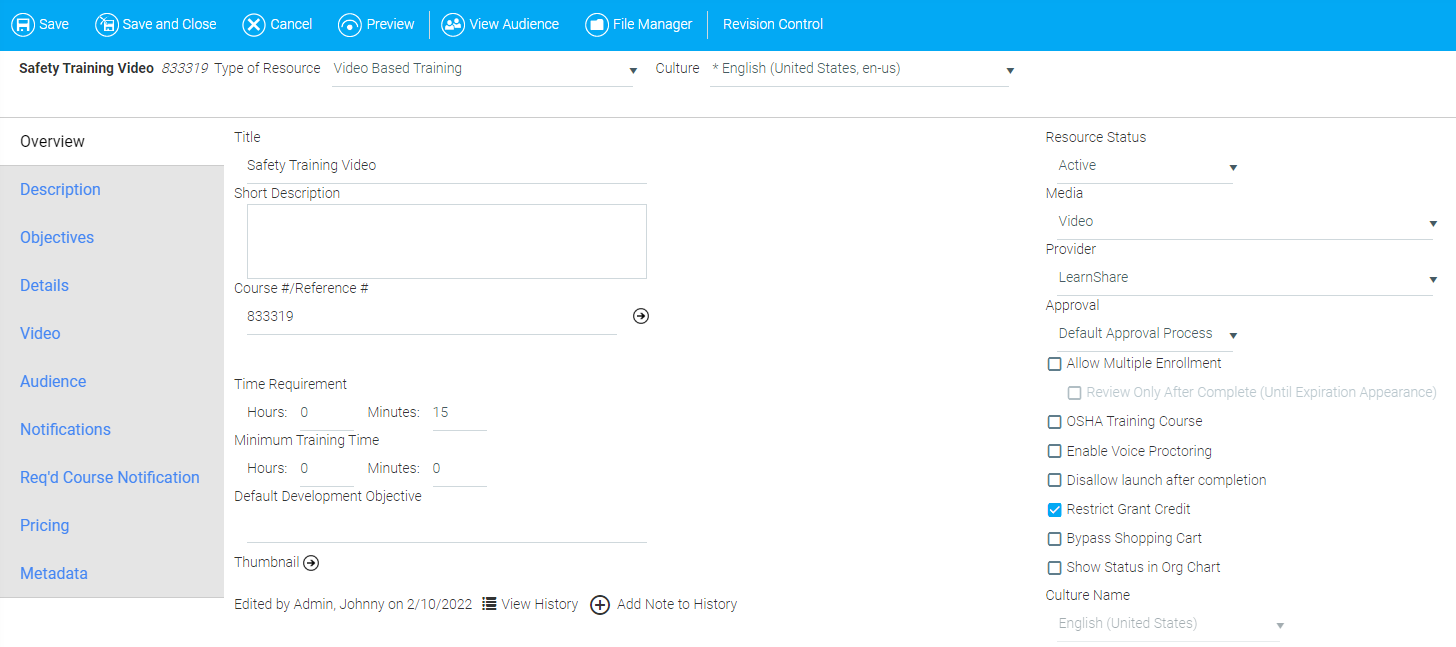
Task: Check the OSHA Training Course box
Action: [1054, 422]
